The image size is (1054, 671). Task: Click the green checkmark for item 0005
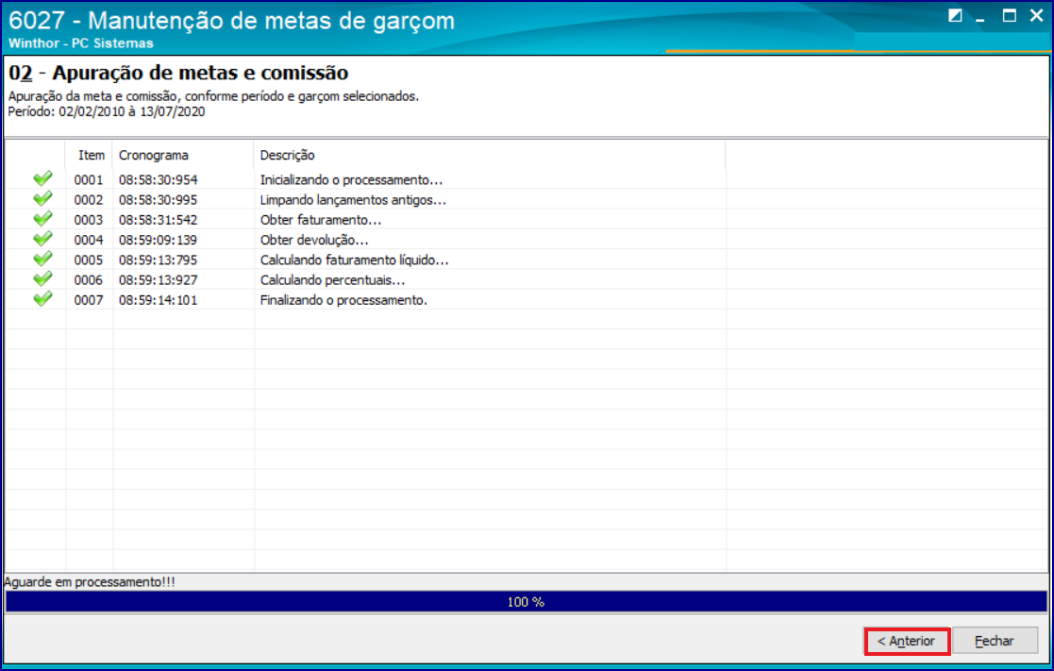point(42,260)
